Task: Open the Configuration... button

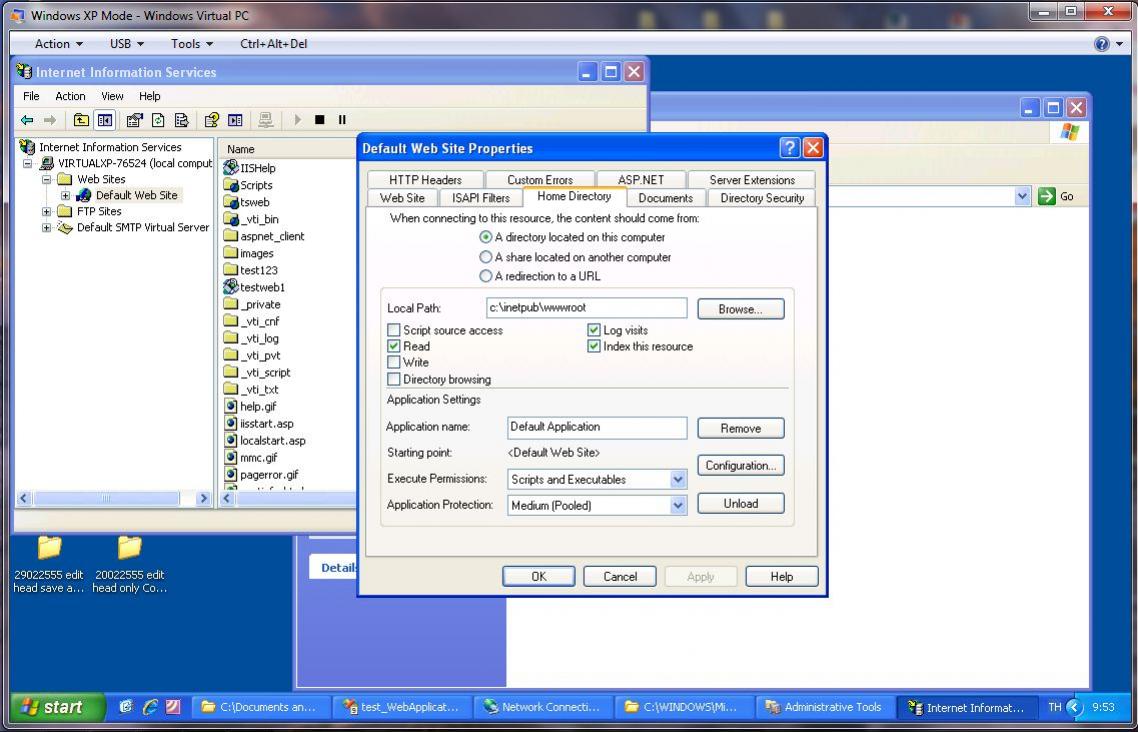Action: (740, 465)
